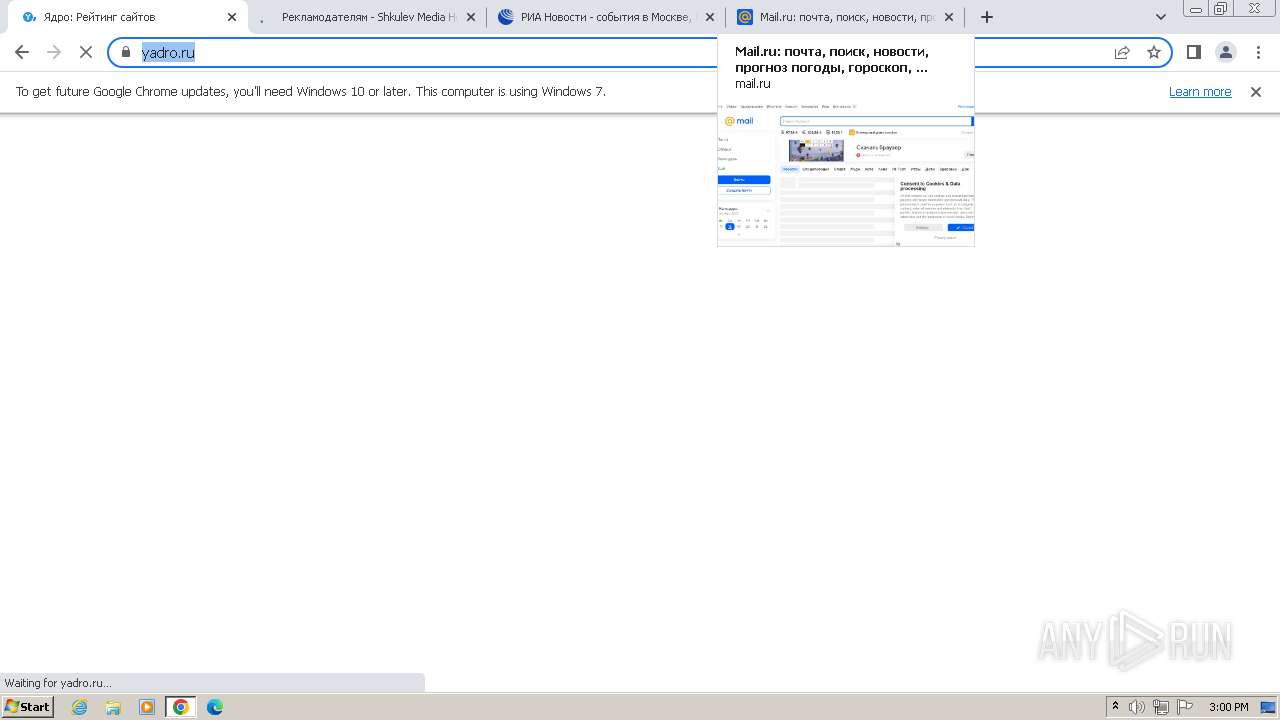The width and height of the screenshot is (1280, 720).
Task: Open Windows Explorer folder taskbar icon
Action: pyautogui.click(x=113, y=707)
